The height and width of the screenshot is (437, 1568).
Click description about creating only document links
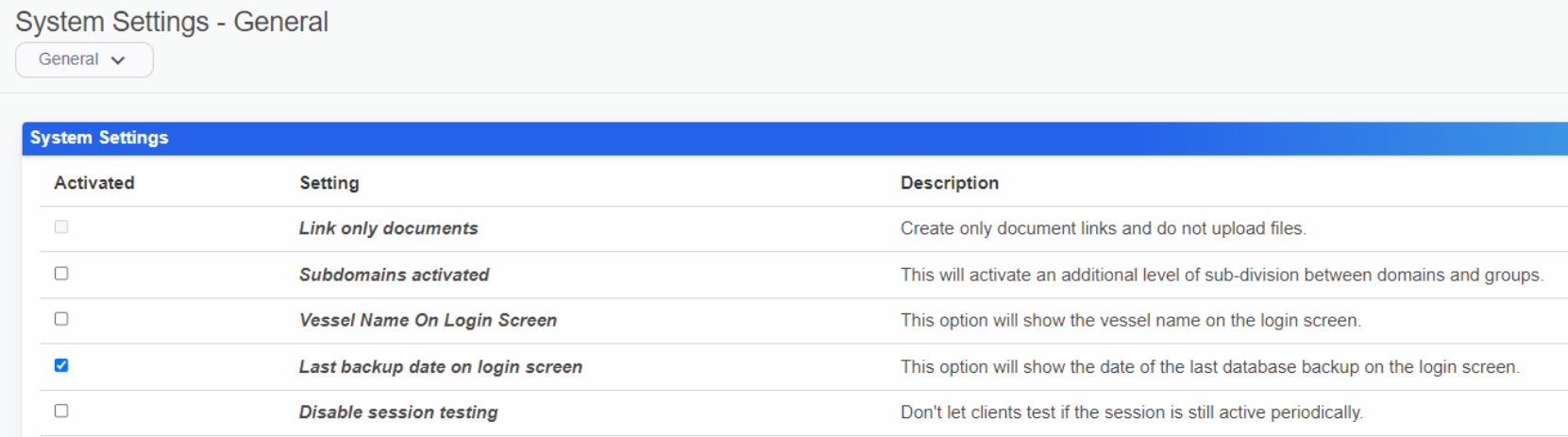point(1103,228)
